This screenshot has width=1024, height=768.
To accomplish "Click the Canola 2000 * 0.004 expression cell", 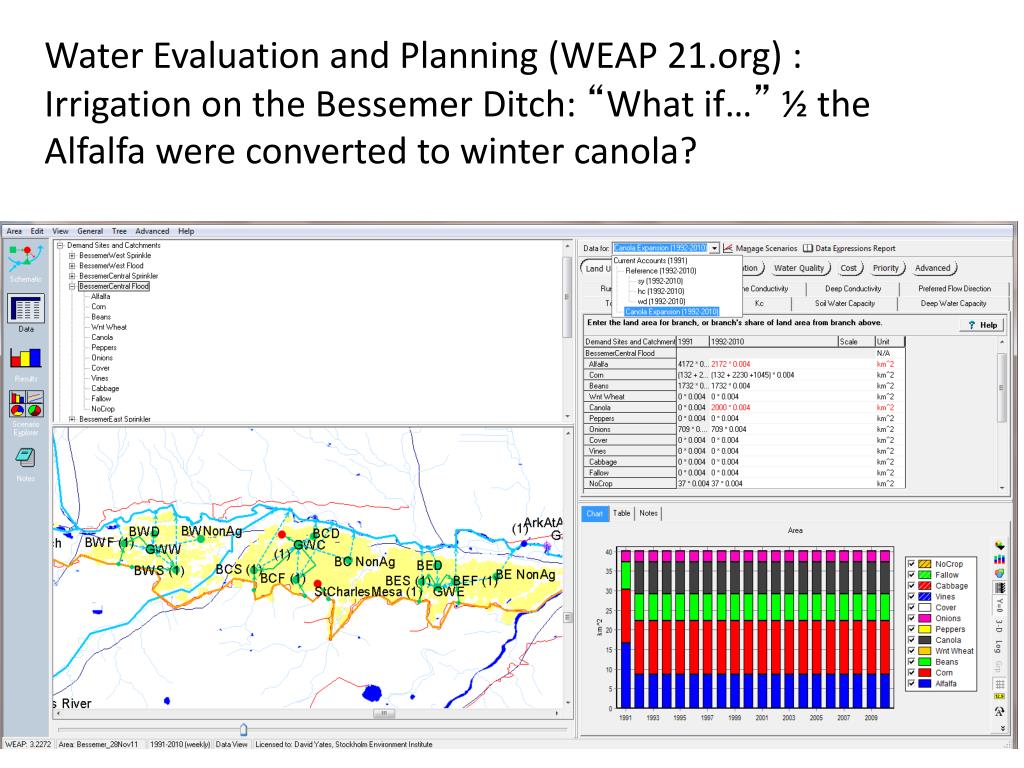I will 773,408.
